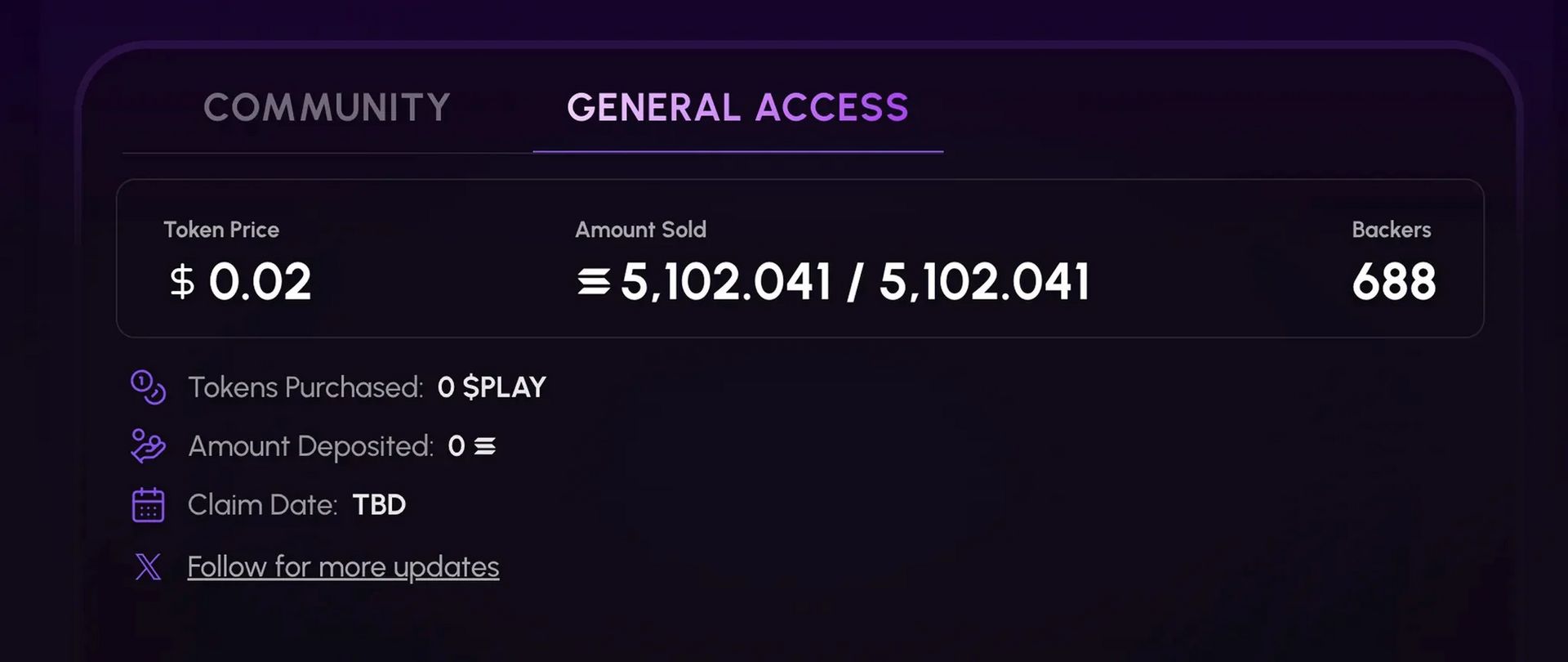1568x662 pixels.
Task: Select the General Access tab
Action: tap(737, 108)
